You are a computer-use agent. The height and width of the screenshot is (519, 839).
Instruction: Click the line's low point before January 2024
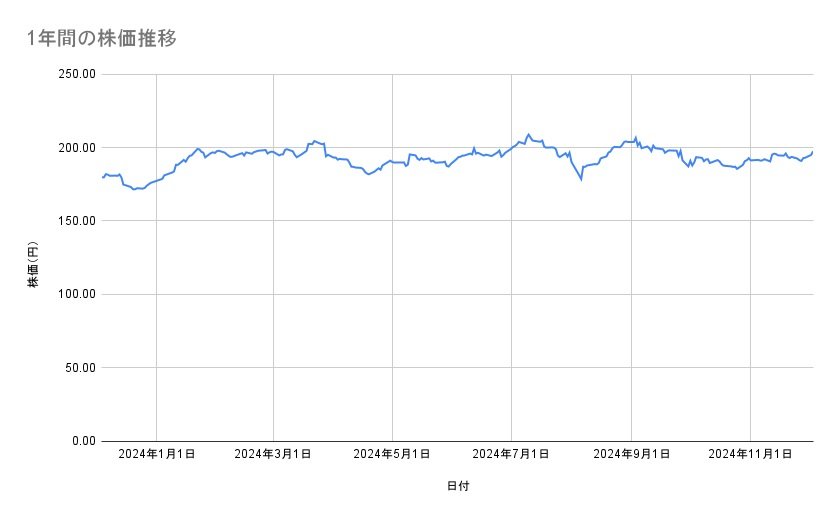tap(134, 189)
